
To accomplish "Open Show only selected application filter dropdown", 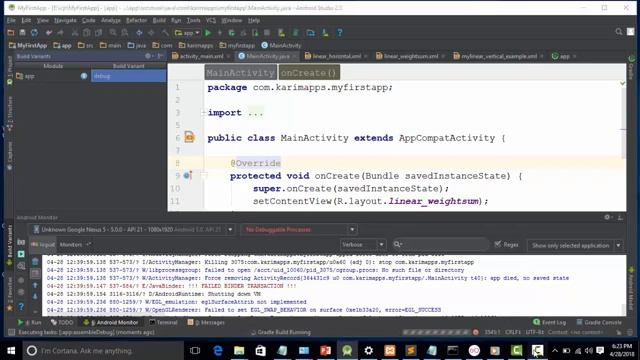I will 575,245.
